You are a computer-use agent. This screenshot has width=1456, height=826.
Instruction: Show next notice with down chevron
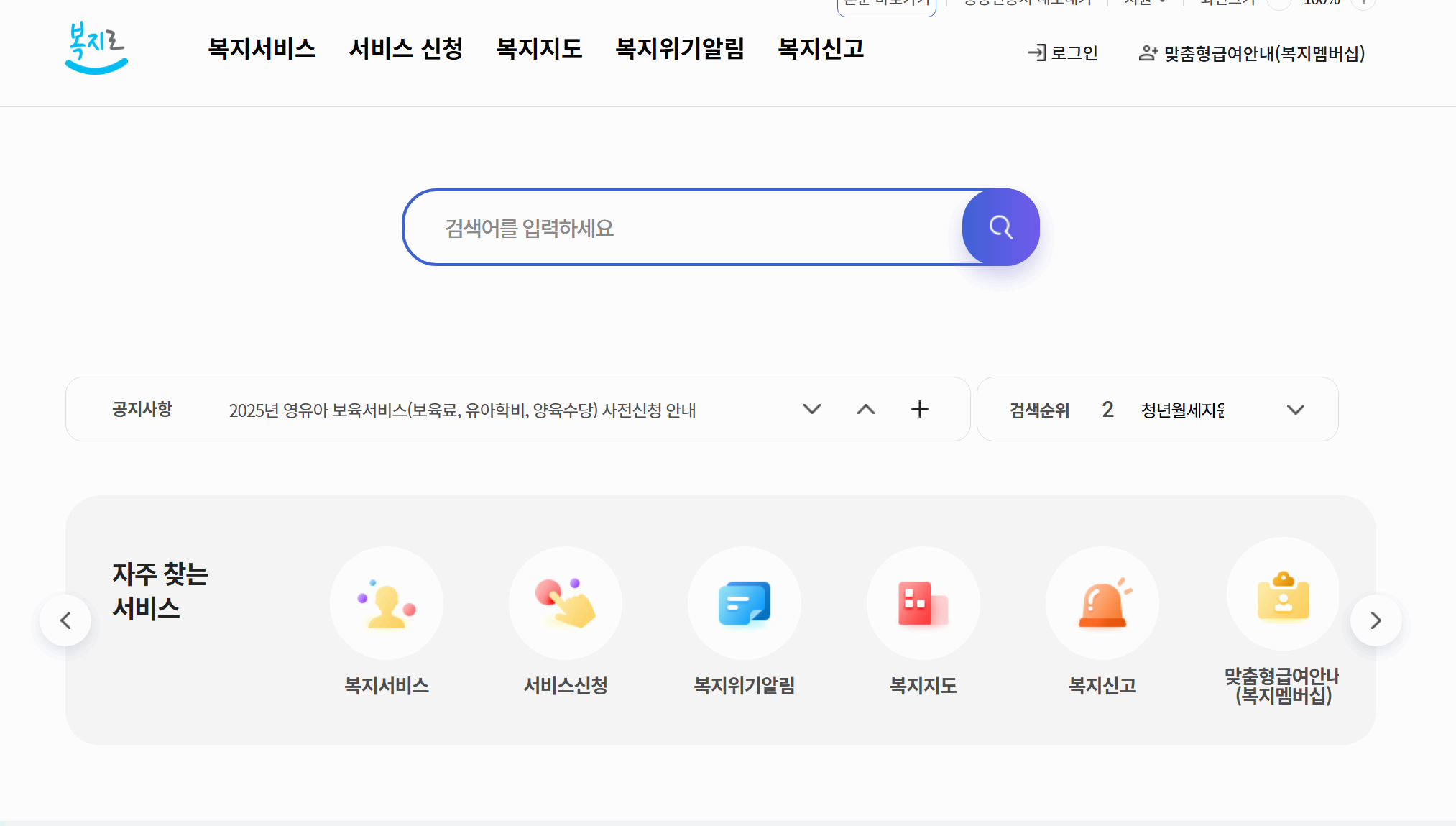[x=812, y=409]
